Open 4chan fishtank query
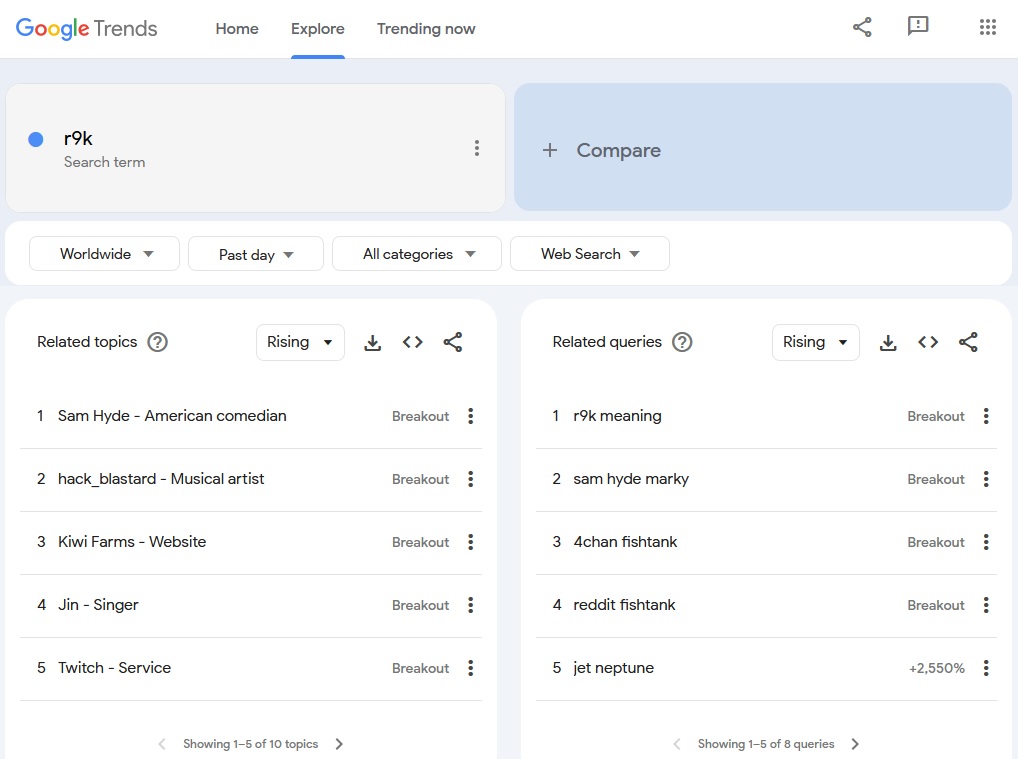Viewport: 1018px width, 759px height. [625, 541]
